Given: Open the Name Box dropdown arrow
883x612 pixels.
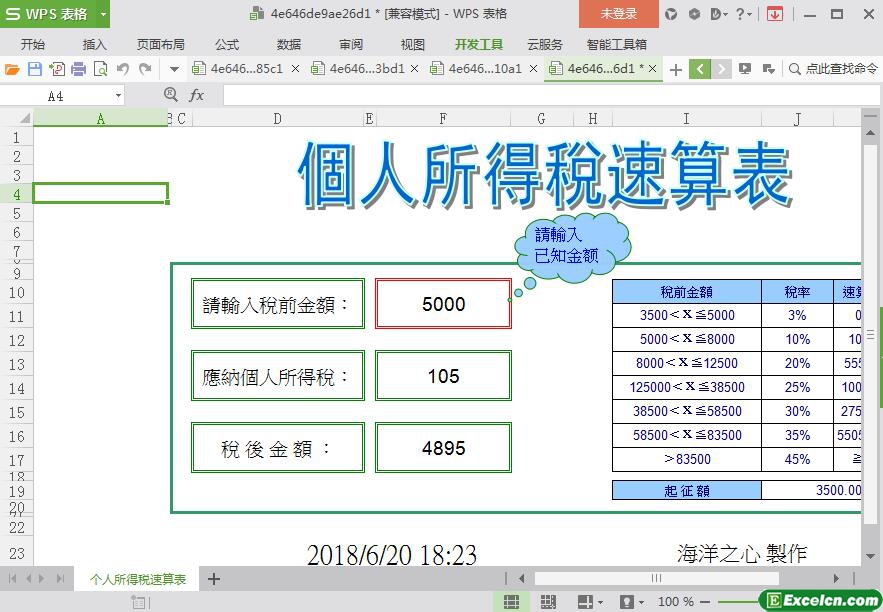Looking at the screenshot, I should (118, 95).
